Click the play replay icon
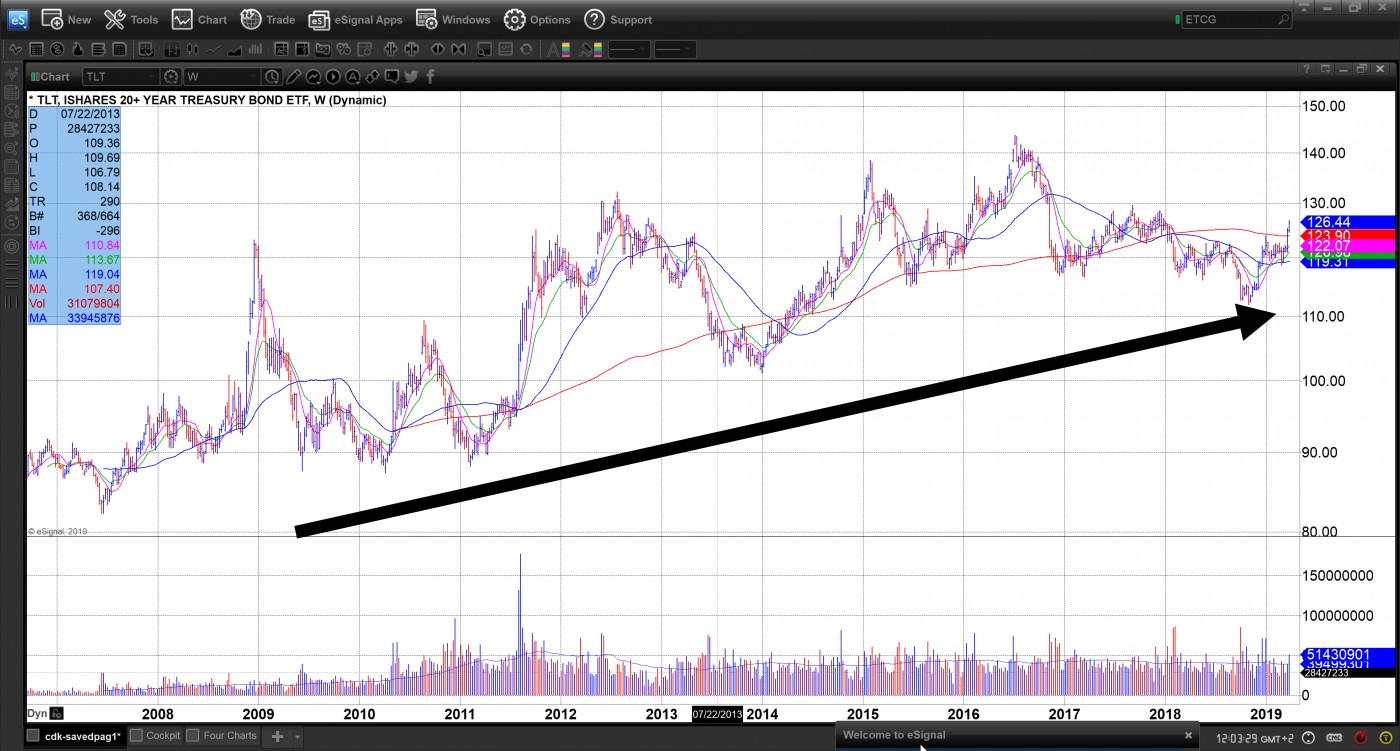This screenshot has height=751, width=1400. pos(332,76)
